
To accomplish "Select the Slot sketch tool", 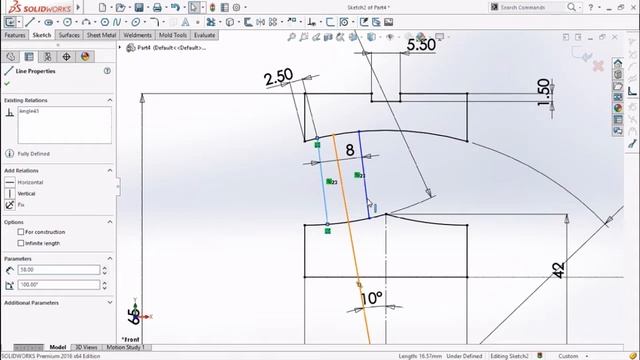I will click(49, 22).
